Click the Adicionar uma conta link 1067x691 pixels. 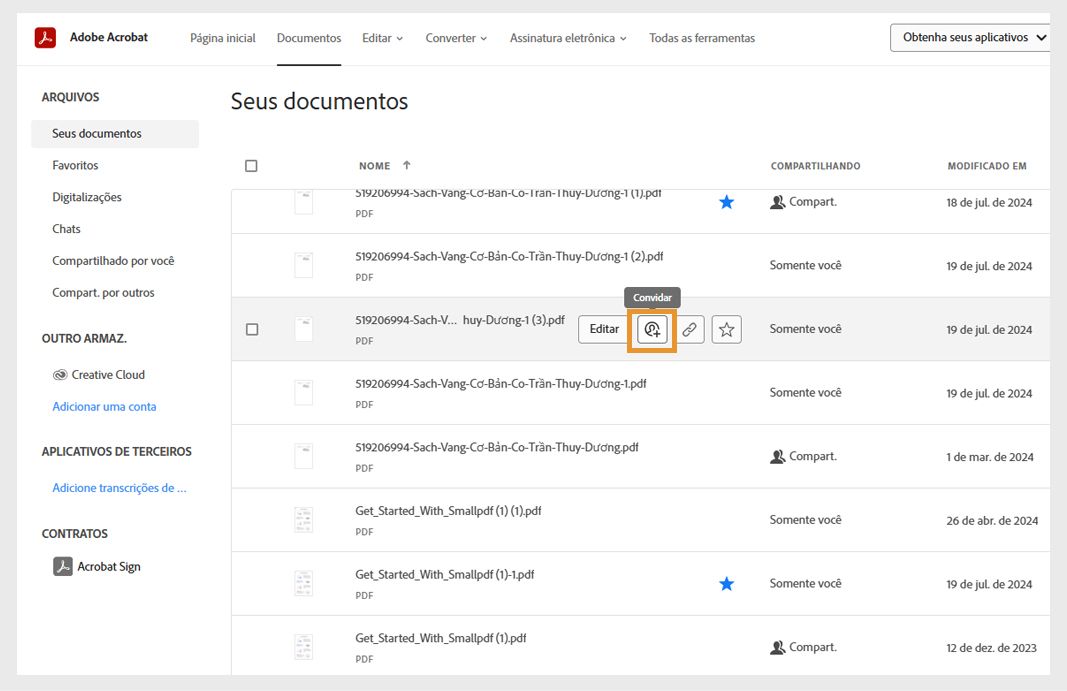click(x=105, y=406)
